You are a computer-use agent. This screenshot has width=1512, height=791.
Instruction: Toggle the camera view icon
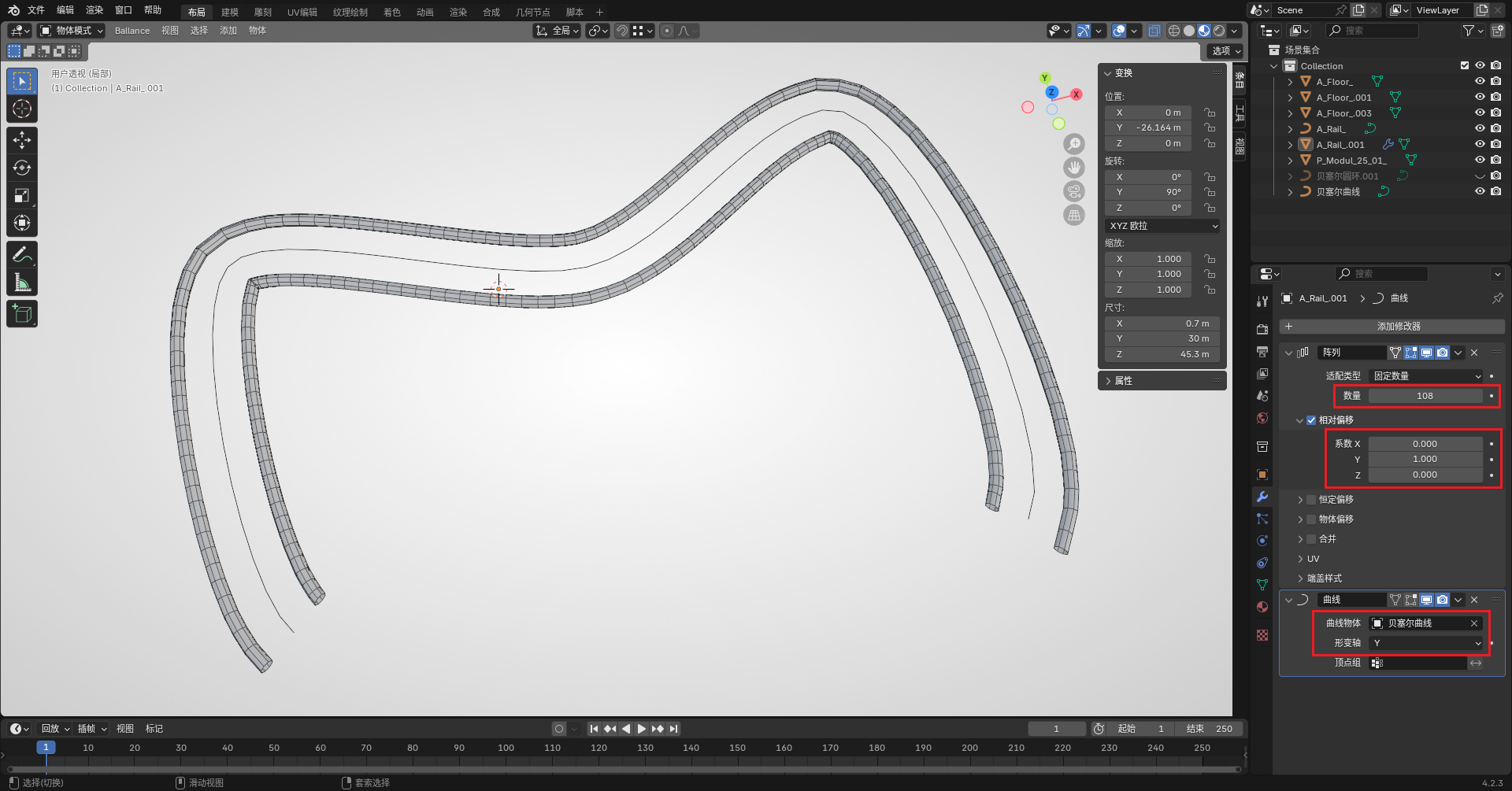coord(1074,191)
